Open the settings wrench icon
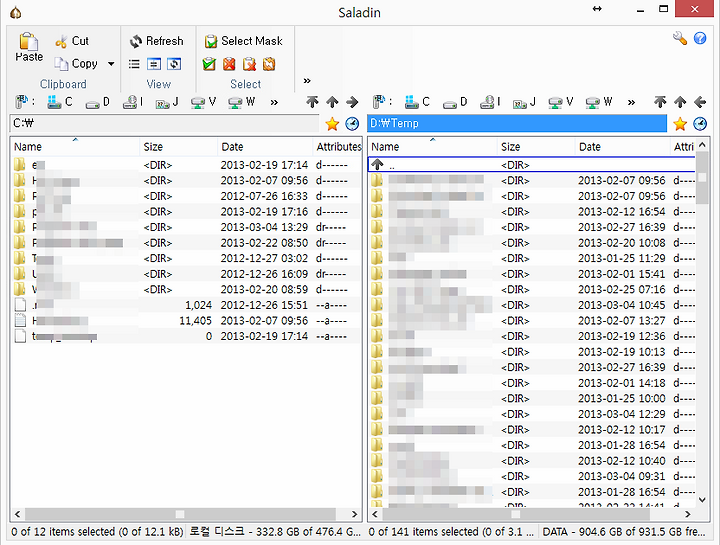 [680, 38]
